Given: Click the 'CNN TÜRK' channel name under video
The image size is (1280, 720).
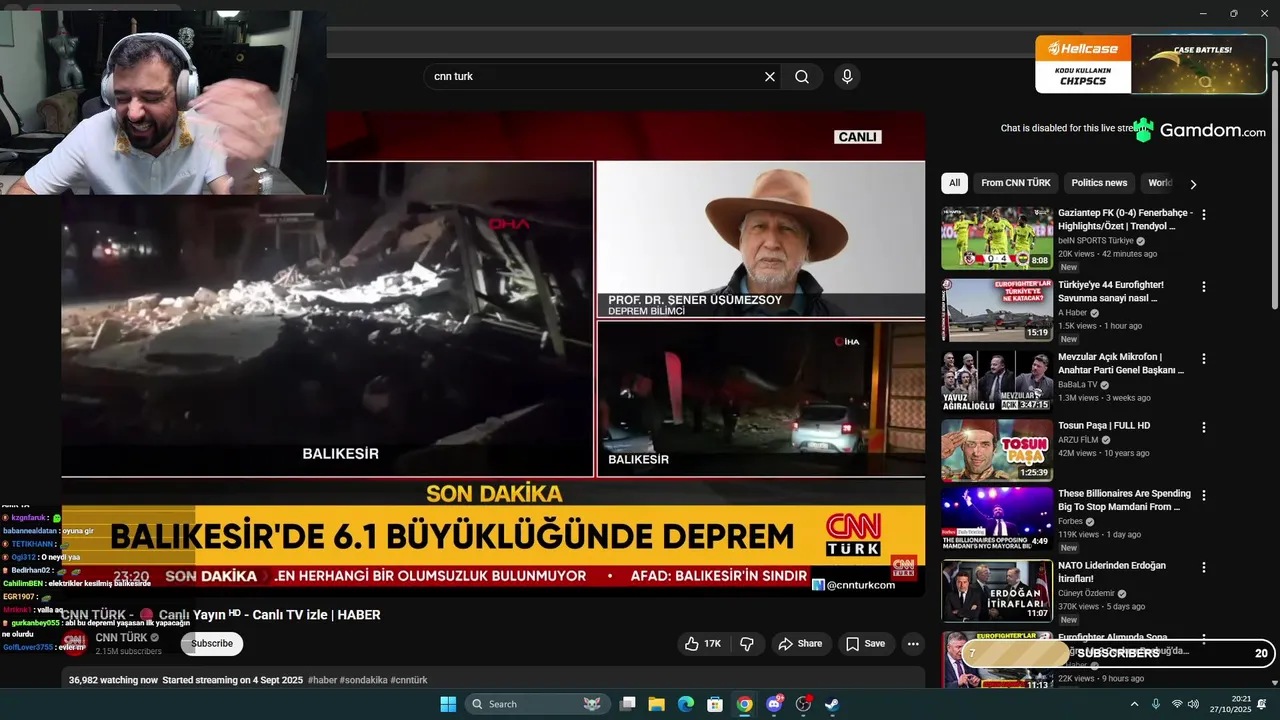Looking at the screenshot, I should point(121,638).
